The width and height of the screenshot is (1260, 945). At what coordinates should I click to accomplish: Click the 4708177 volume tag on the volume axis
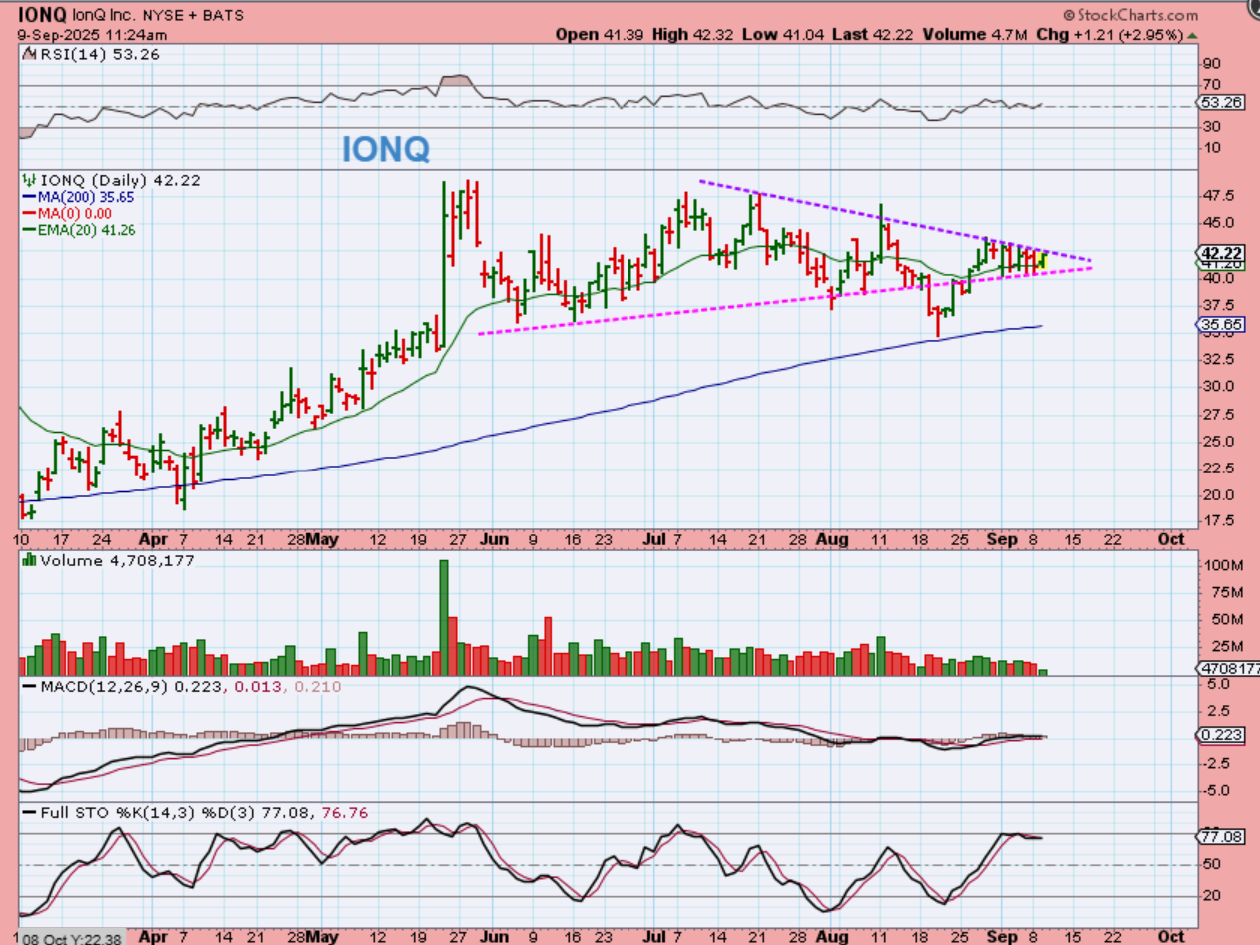coord(1229,668)
